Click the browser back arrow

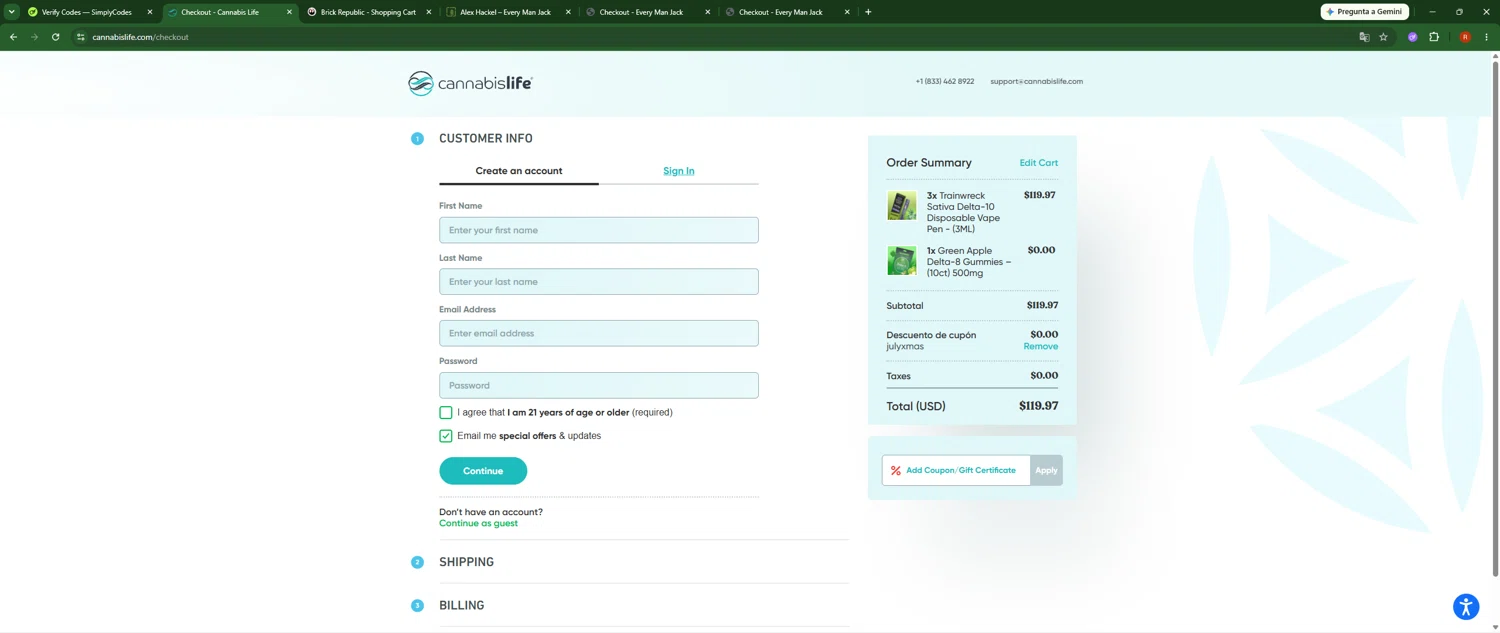point(13,37)
